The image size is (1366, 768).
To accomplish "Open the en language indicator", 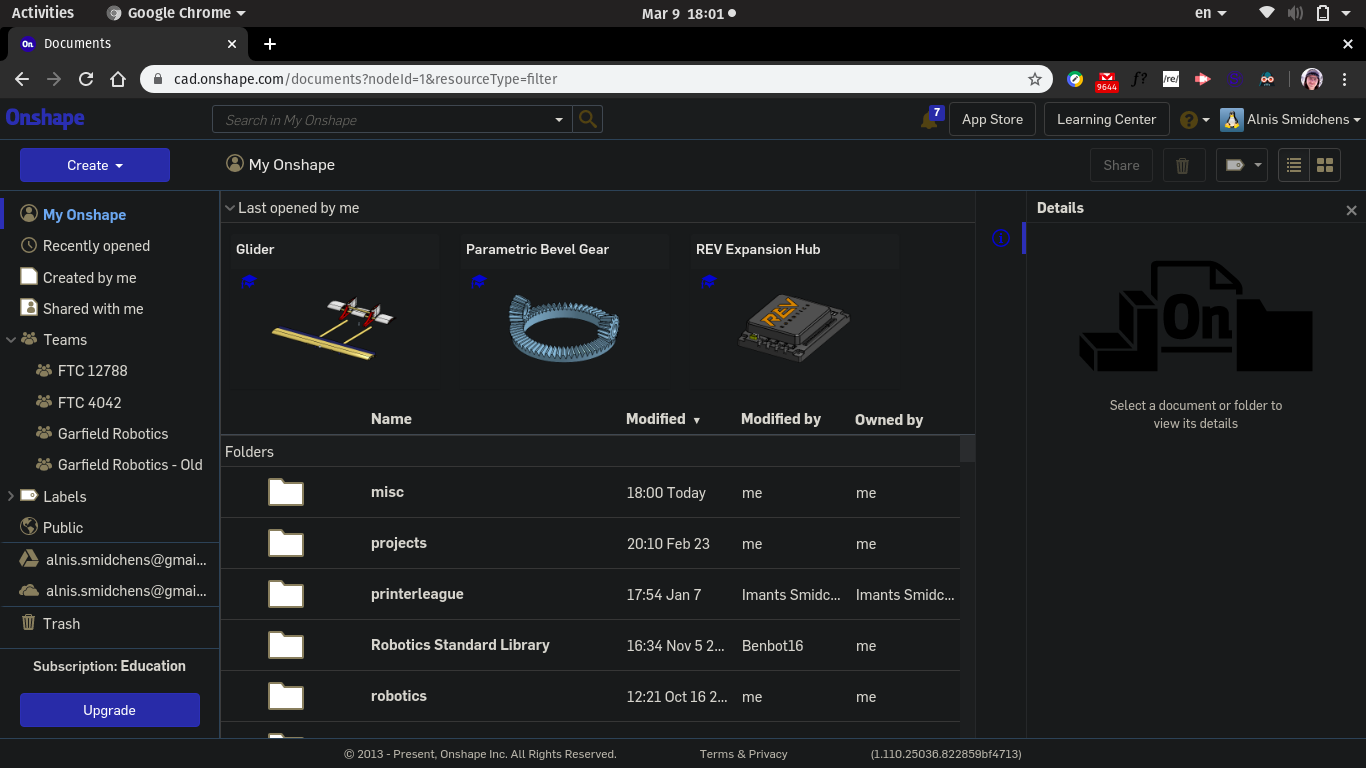I will 1211,13.
